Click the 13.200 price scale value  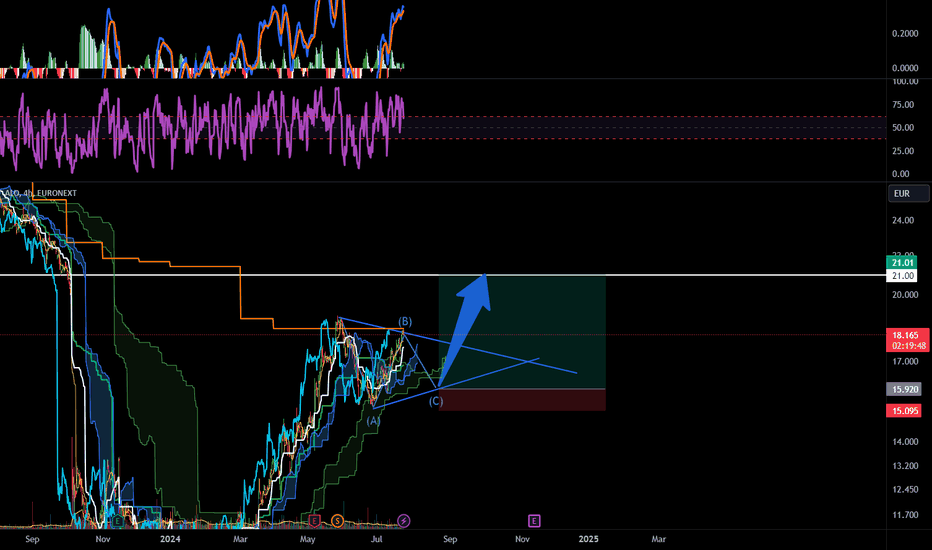click(x=905, y=466)
